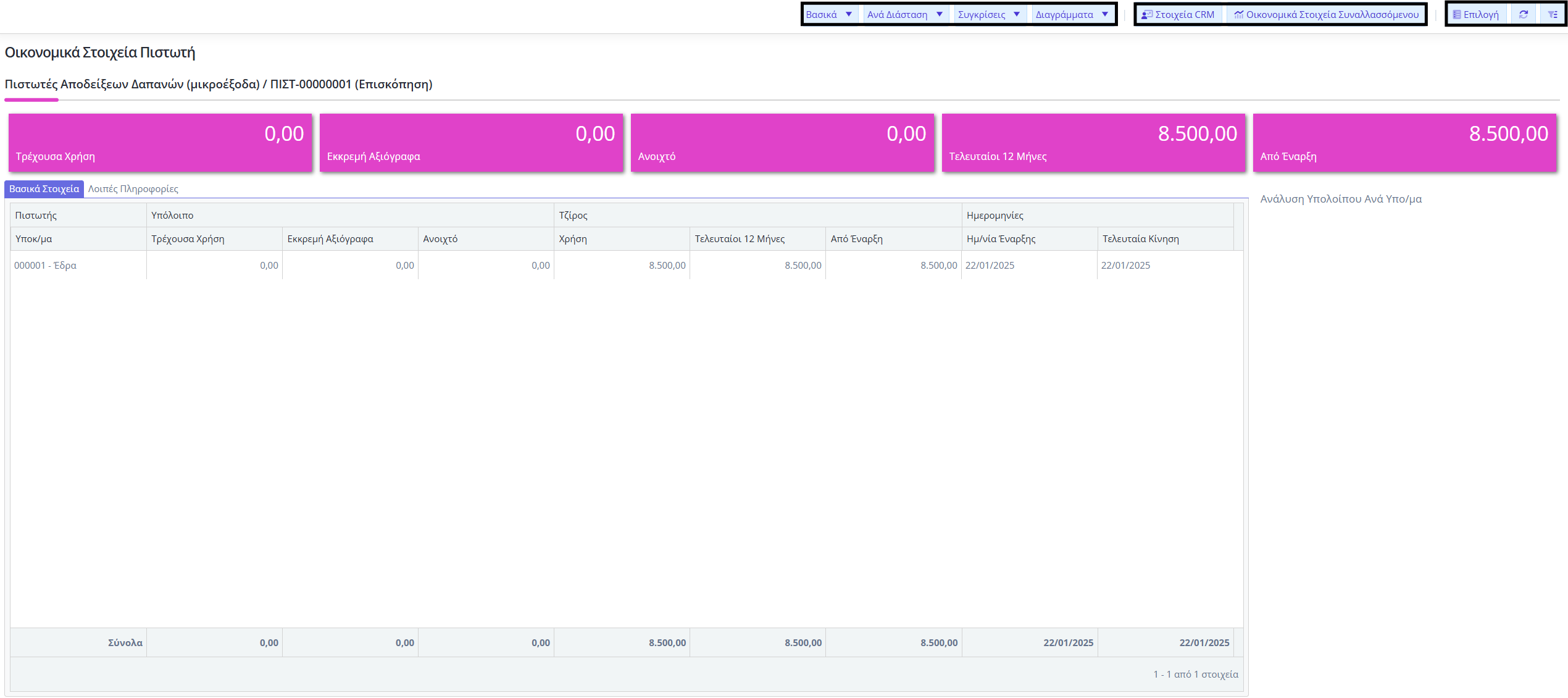This screenshot has height=698, width=1568.
Task: Sort by Ημ/νία Έναρξης column header
Action: click(1029, 239)
